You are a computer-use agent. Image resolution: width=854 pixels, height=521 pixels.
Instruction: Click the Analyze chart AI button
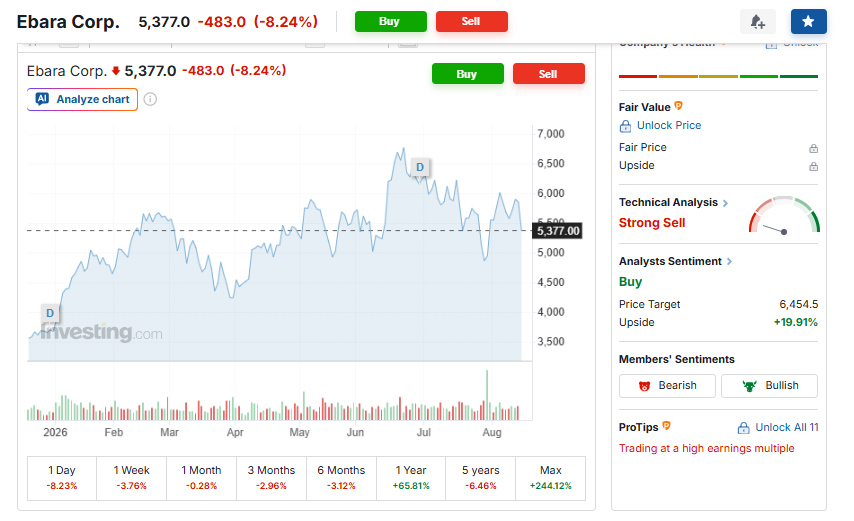coord(82,99)
